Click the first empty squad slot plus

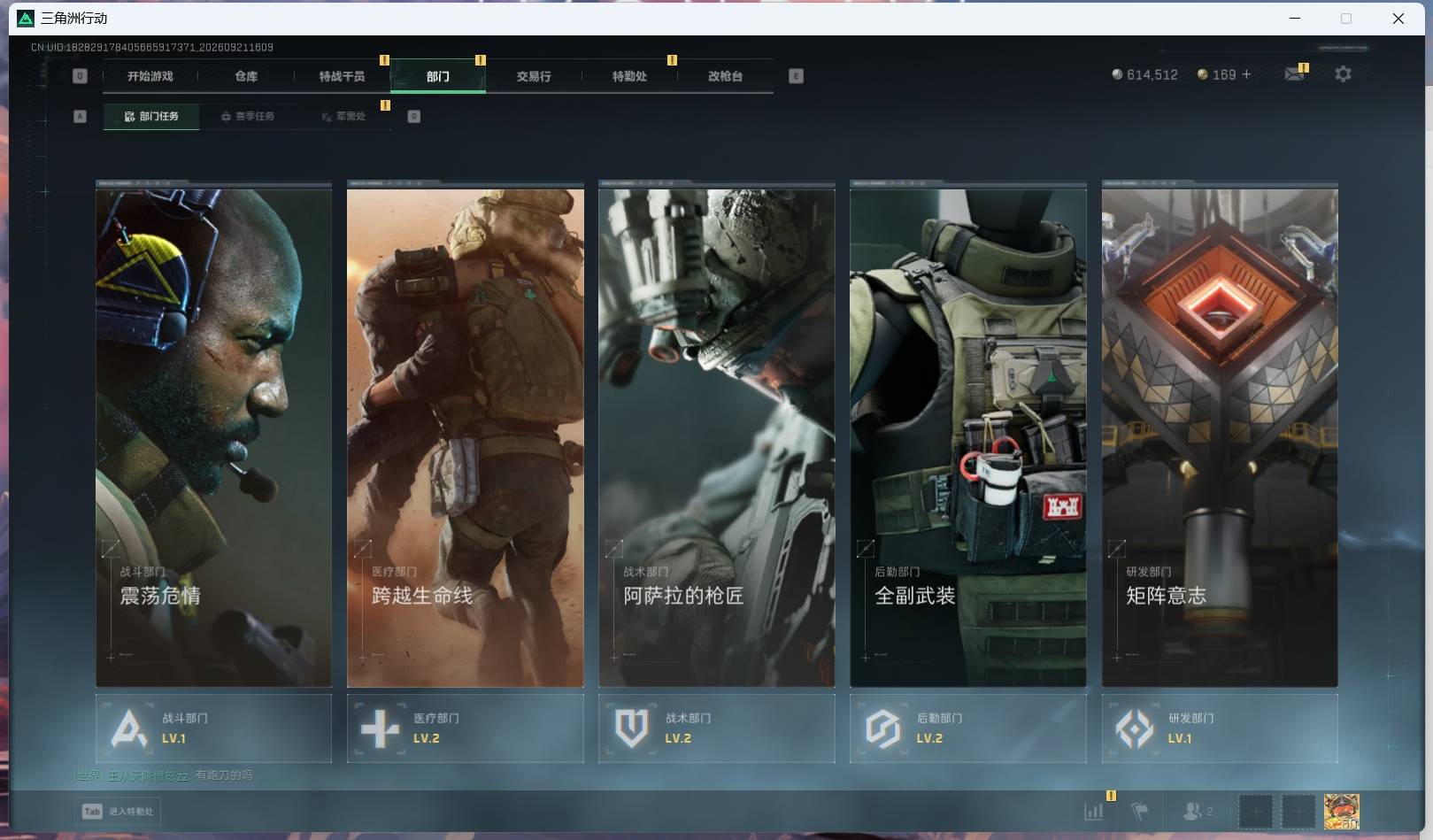pyautogui.click(x=1255, y=811)
